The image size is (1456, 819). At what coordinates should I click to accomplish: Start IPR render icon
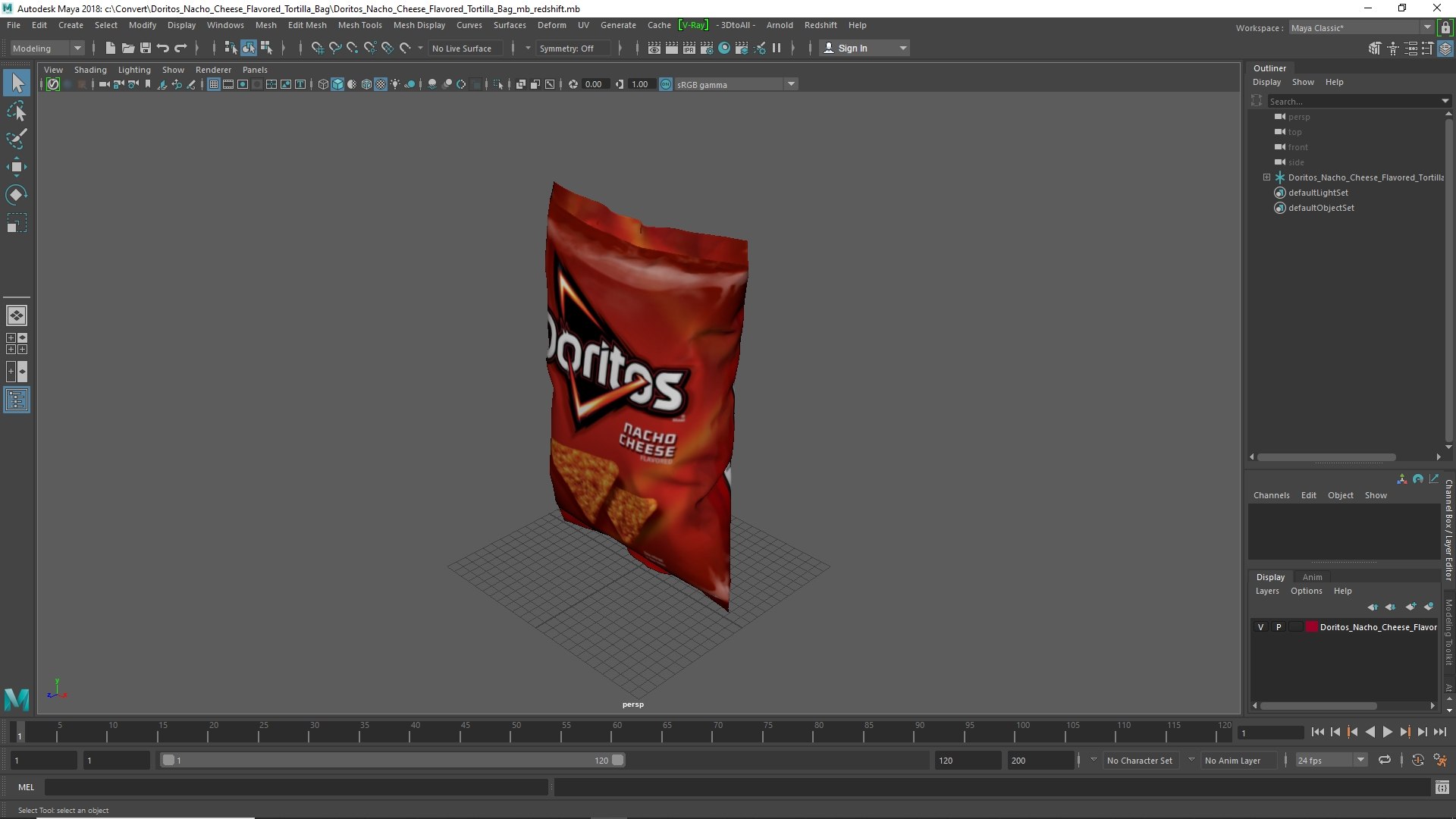pos(689,48)
